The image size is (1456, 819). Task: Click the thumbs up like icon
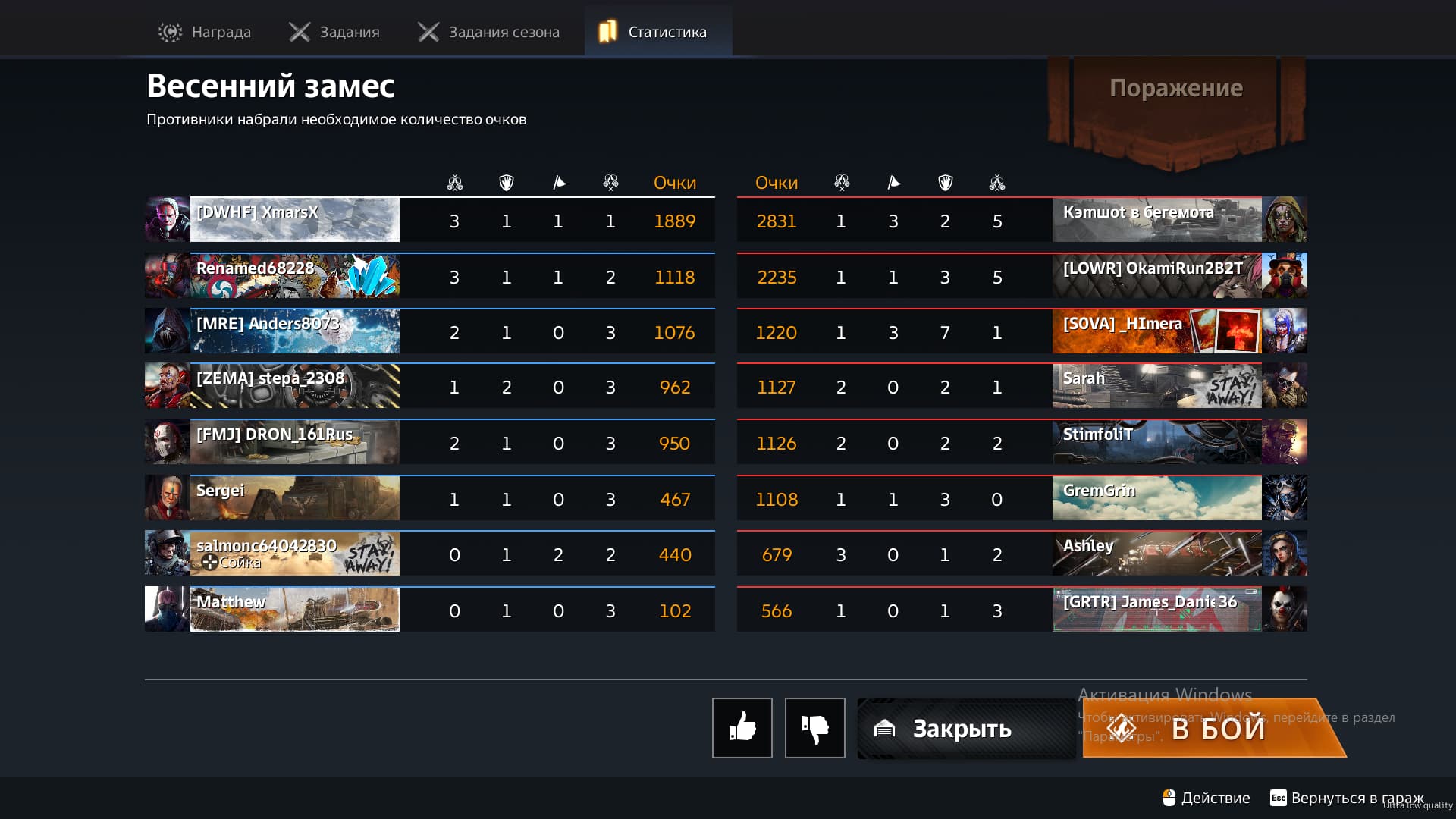coord(742,728)
